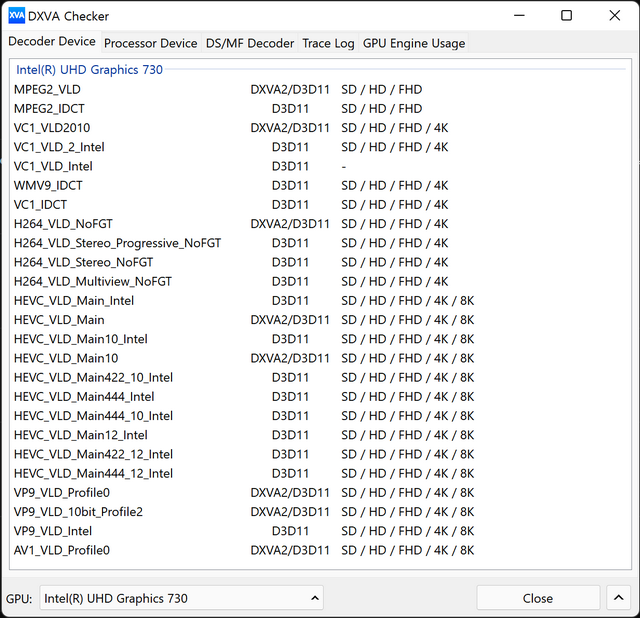Switch to the Trace Log tab
Image resolution: width=640 pixels, height=618 pixels.
tap(328, 43)
